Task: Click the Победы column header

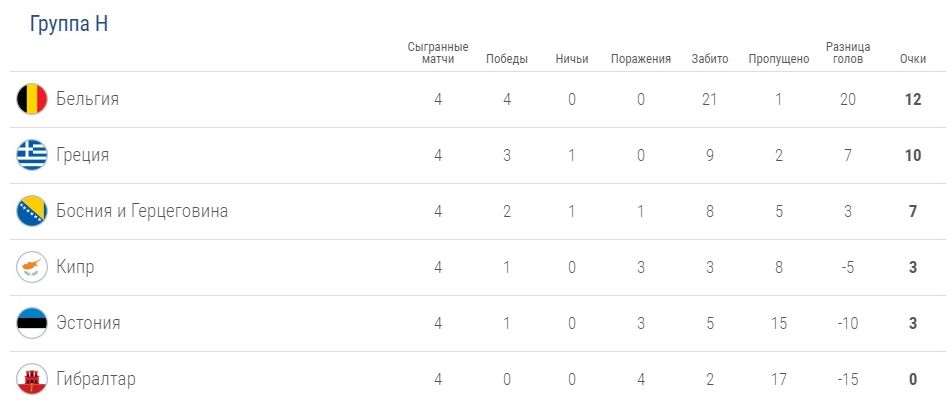Action: [507, 59]
